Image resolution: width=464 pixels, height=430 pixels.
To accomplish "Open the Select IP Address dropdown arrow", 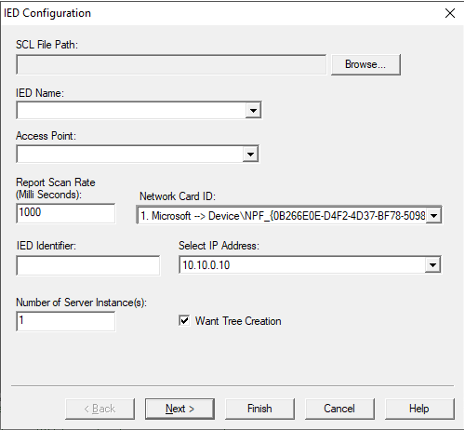I will (x=433, y=265).
